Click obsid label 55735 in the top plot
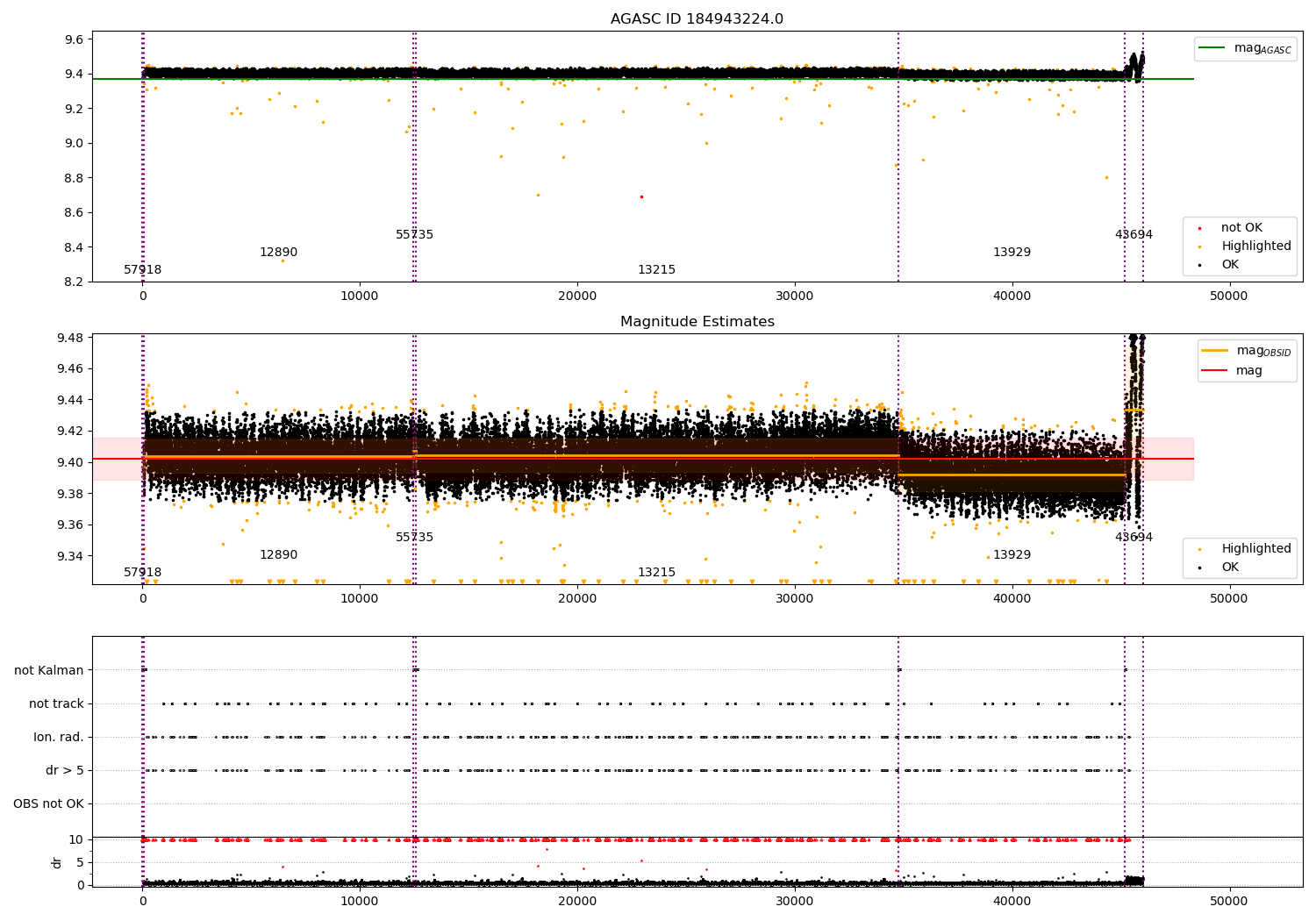The height and width of the screenshot is (921, 1316). pos(414,235)
